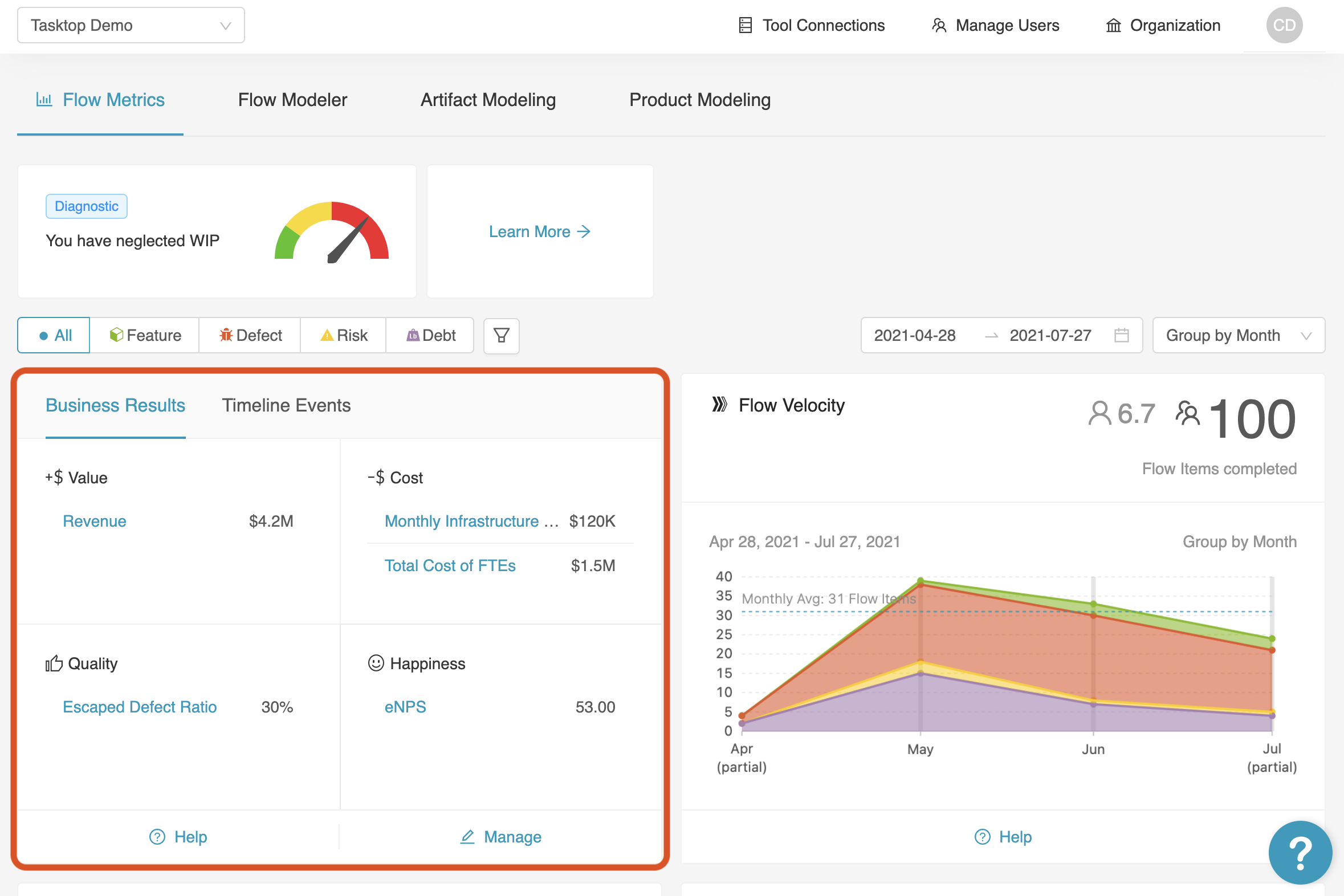
Task: Click the purple Debt weight icon
Action: click(x=413, y=335)
